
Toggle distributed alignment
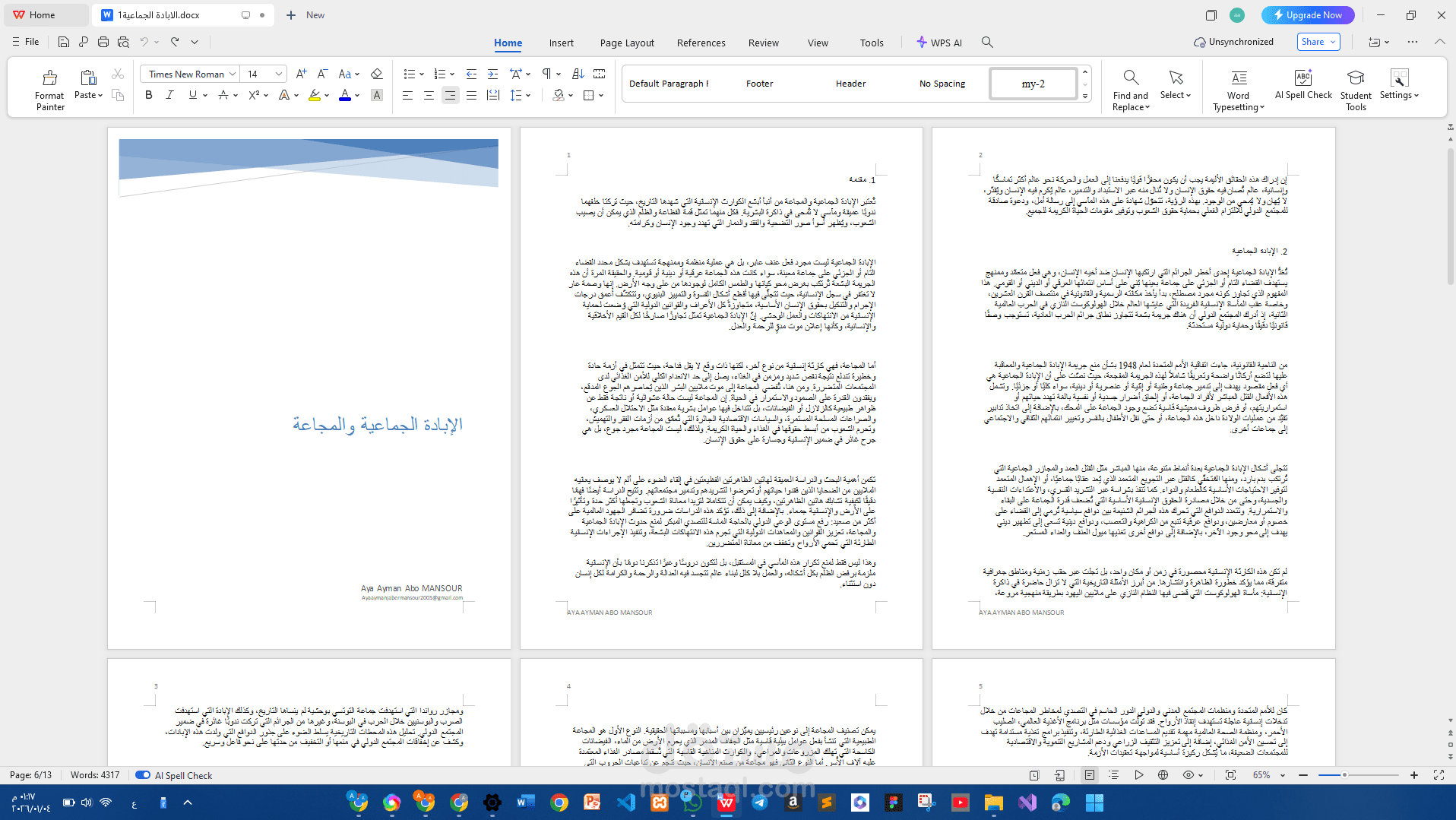[x=492, y=95]
